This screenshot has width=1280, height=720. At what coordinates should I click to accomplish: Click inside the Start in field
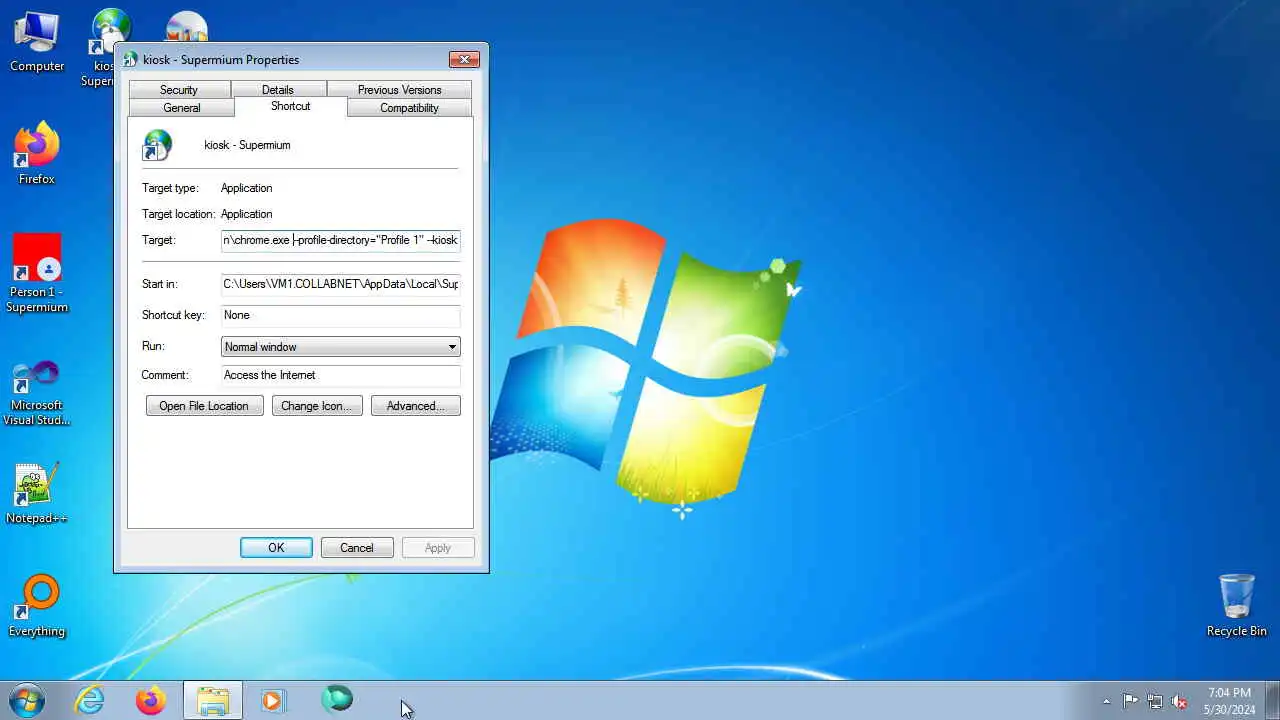pos(341,284)
